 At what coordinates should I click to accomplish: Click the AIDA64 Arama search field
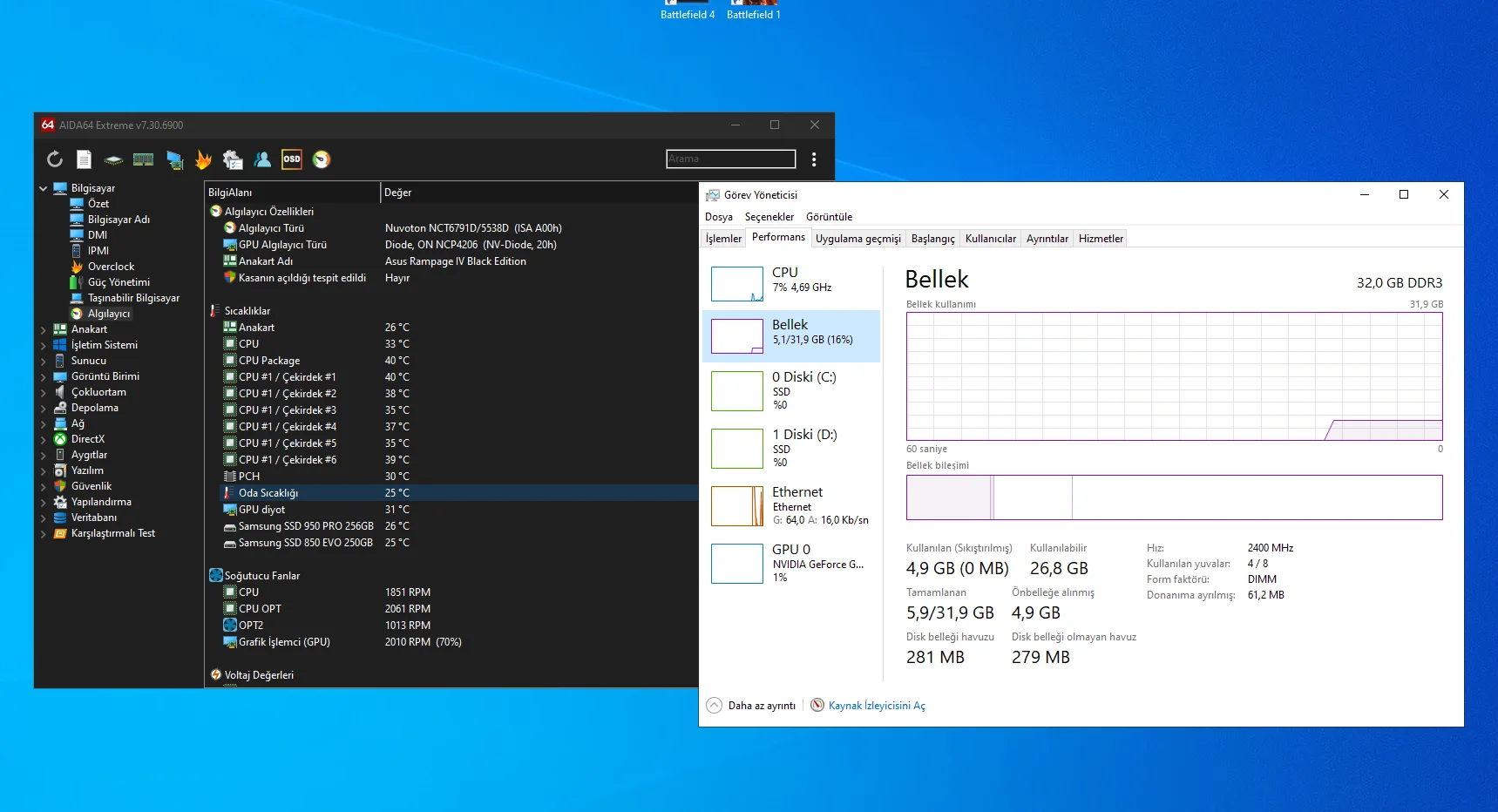pyautogui.click(x=731, y=159)
